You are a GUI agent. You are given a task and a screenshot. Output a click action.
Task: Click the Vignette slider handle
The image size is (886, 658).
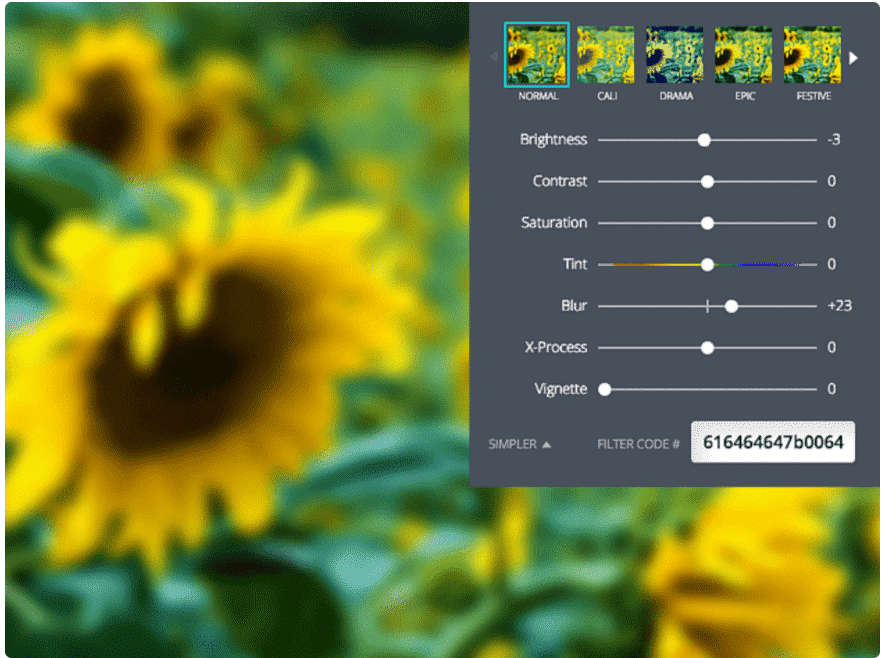(605, 389)
